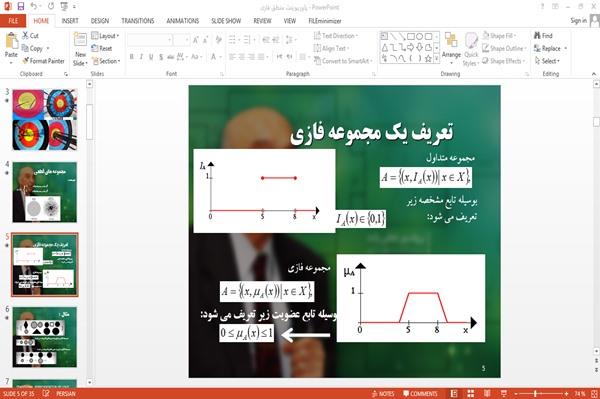Click Convert to SmartArt command
The width and height of the screenshot is (600, 399).
pyautogui.click(x=342, y=61)
